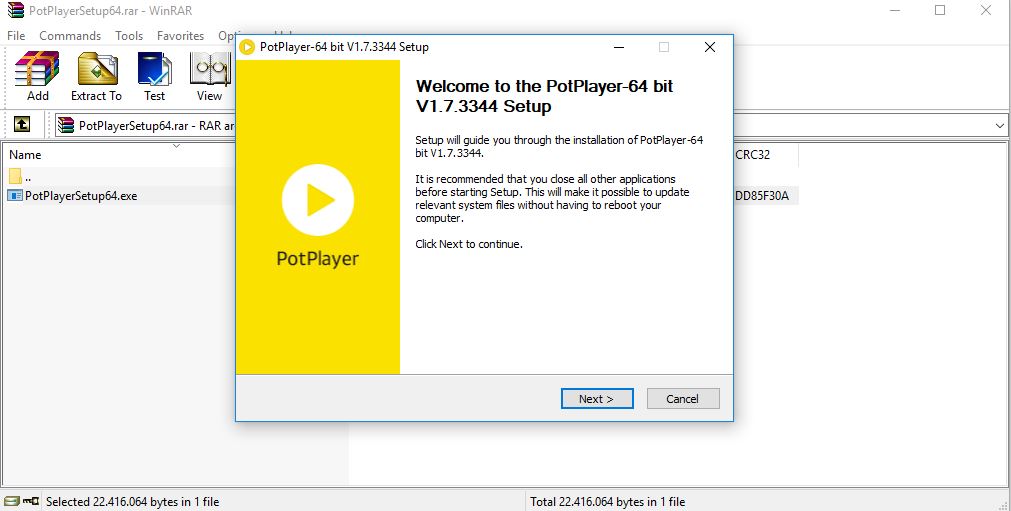The image size is (1011, 511).
Task: Click the WinRAR title bar app icon
Action: click(x=15, y=10)
